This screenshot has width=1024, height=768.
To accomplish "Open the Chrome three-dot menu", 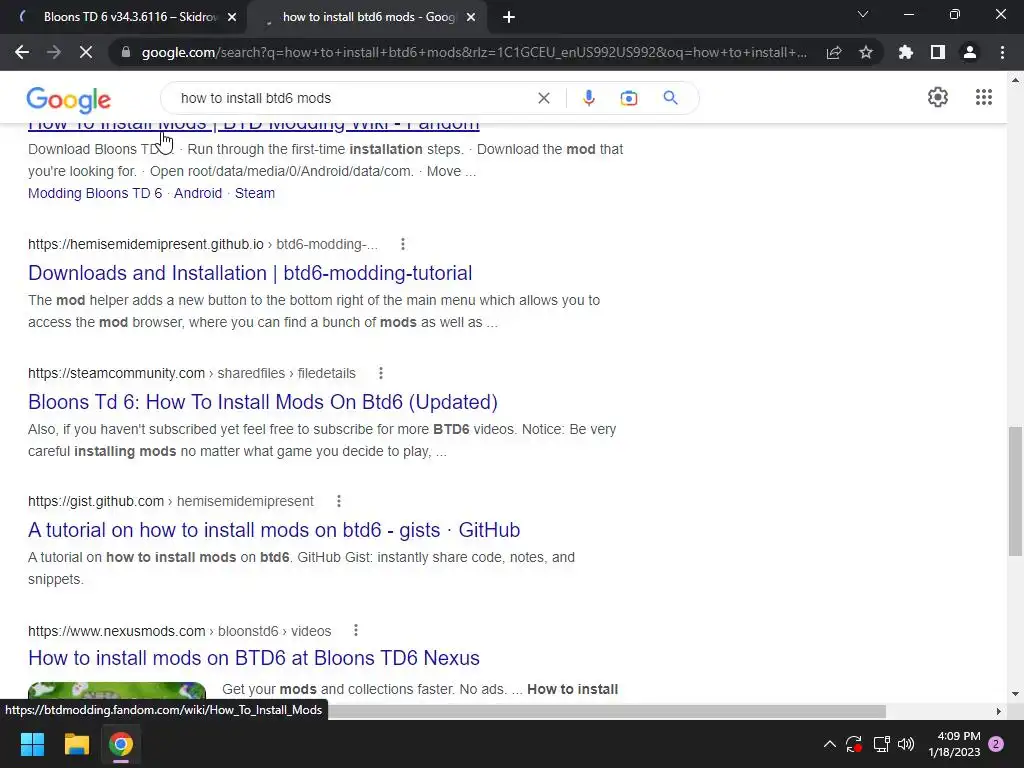I will 1002,52.
